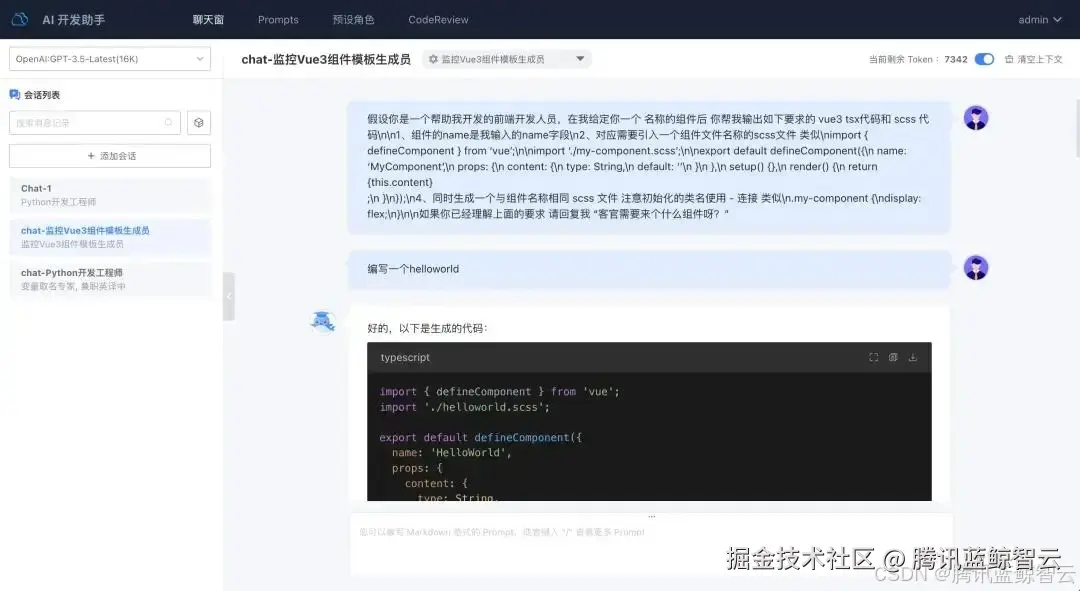Image resolution: width=1080 pixels, height=591 pixels.
Task: Open the clear conversation search icon beside search box
Action: (168, 121)
